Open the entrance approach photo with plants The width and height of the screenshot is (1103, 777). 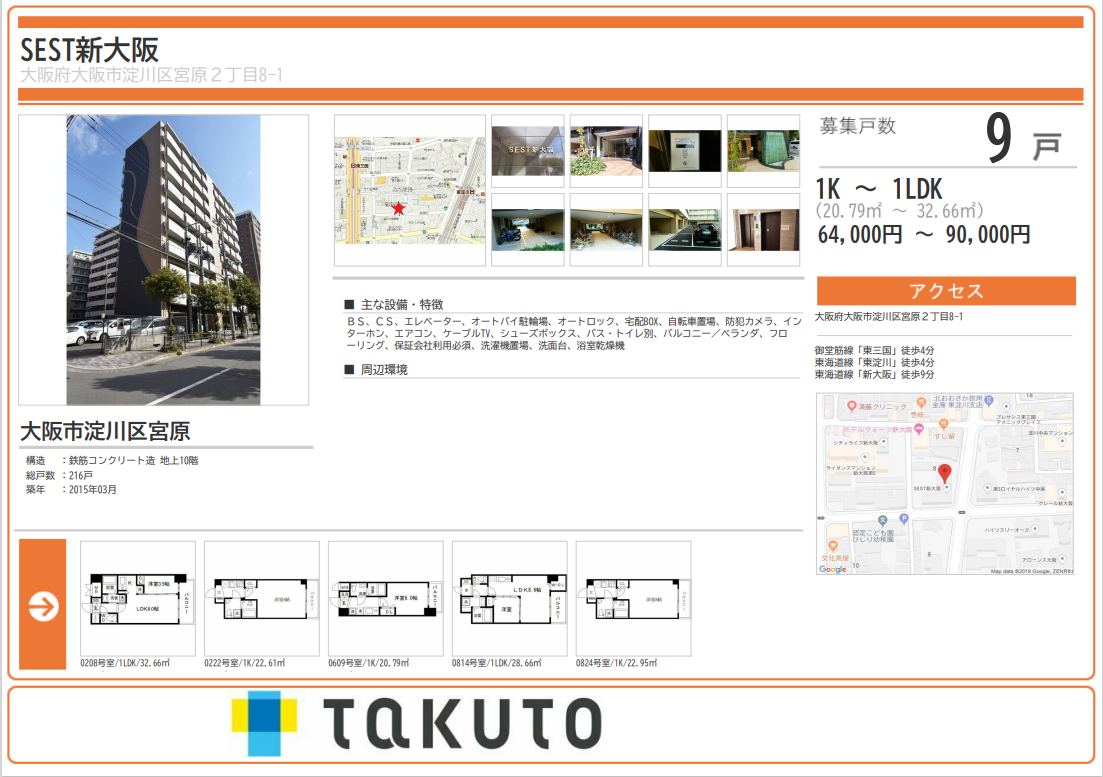[606, 150]
